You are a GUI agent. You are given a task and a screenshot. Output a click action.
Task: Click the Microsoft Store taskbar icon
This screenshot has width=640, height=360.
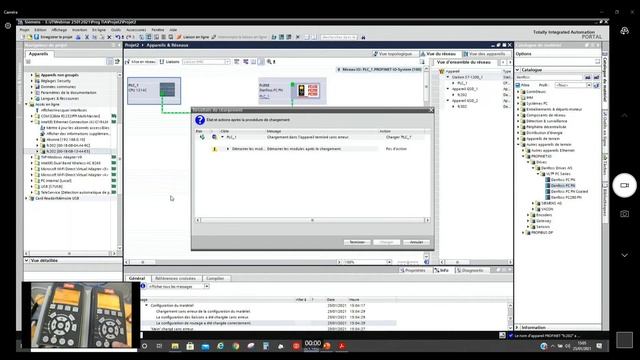190,346
